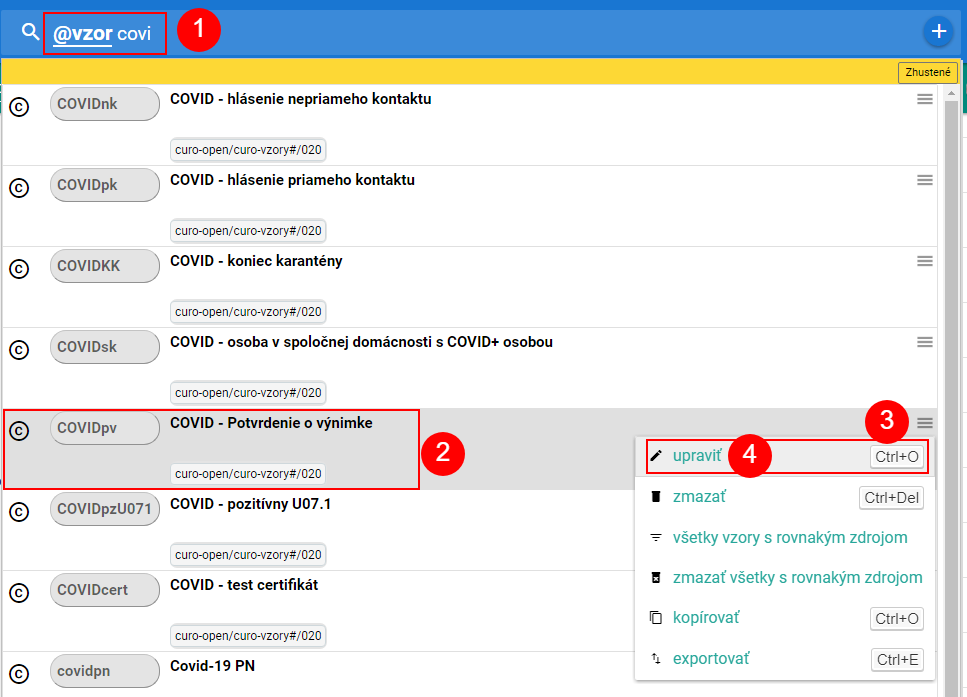Click the curo-vzory source tag under COVIDpzU071
The width and height of the screenshot is (967, 697).
pos(248,555)
